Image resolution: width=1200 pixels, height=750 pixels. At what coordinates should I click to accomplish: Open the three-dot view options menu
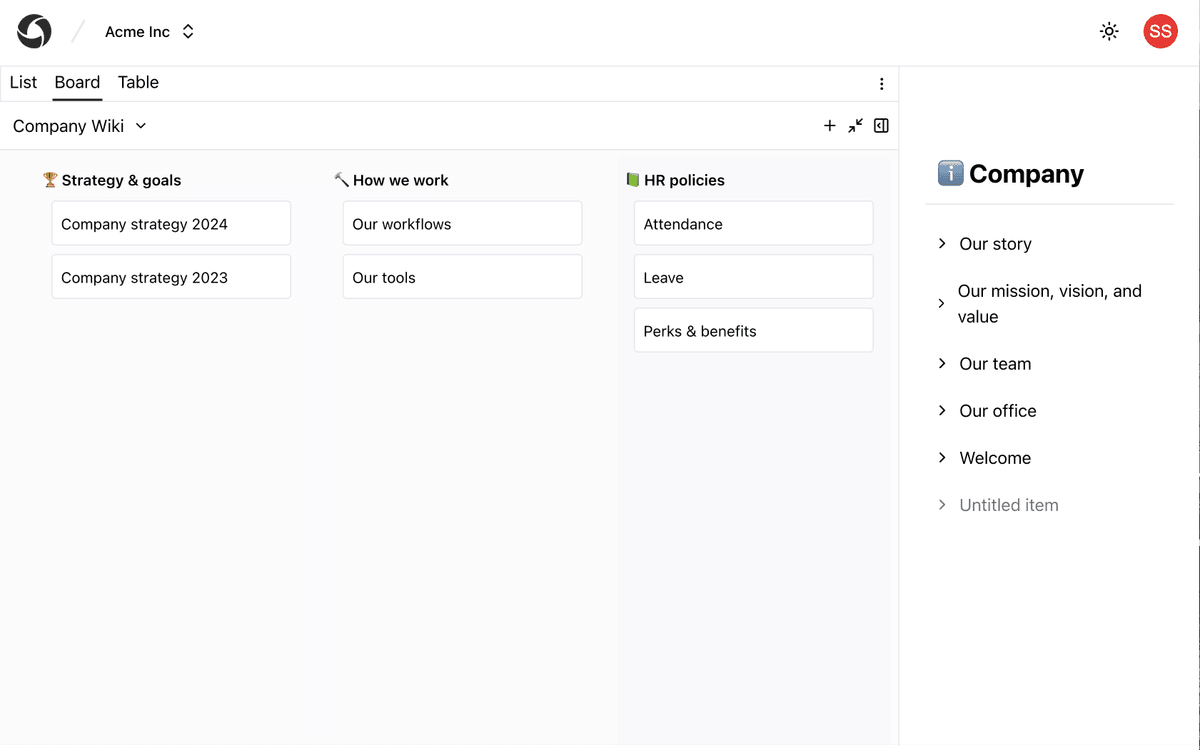click(x=881, y=84)
